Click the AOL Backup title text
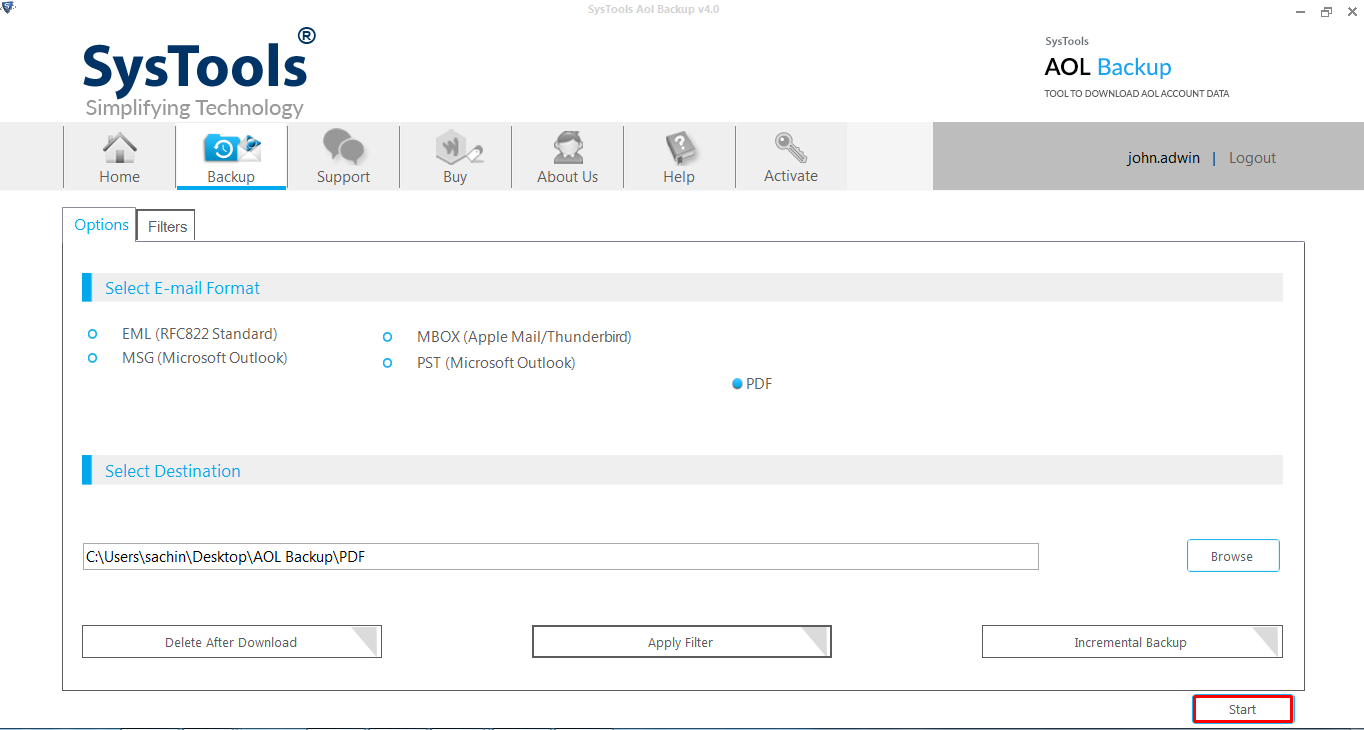 pyautogui.click(x=1108, y=67)
